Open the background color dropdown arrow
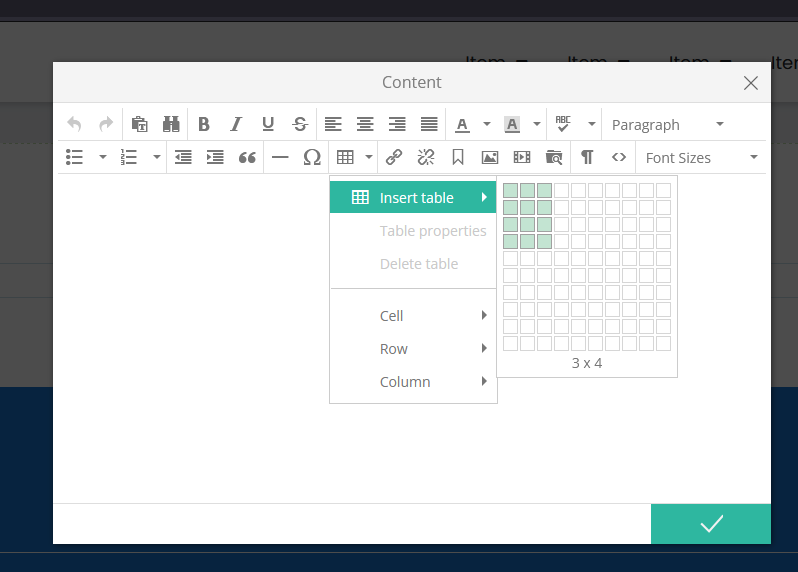The width and height of the screenshot is (798, 572). (x=537, y=124)
